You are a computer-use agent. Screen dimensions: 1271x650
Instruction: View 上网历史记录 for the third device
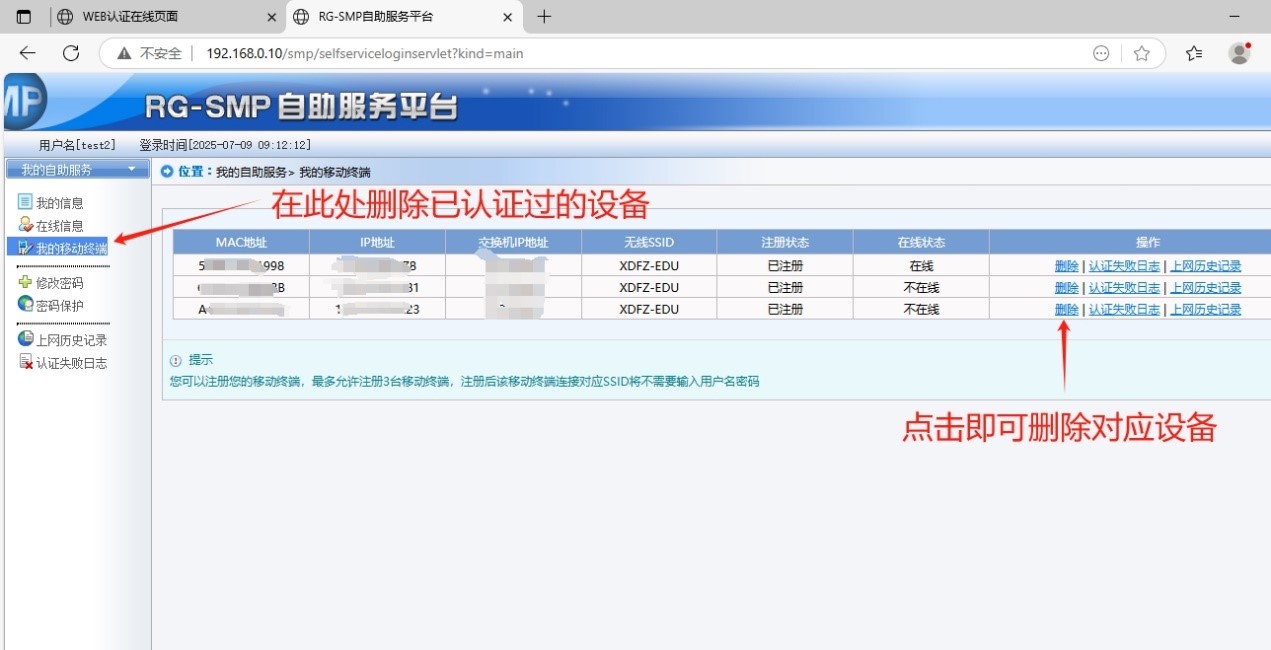click(x=1205, y=310)
